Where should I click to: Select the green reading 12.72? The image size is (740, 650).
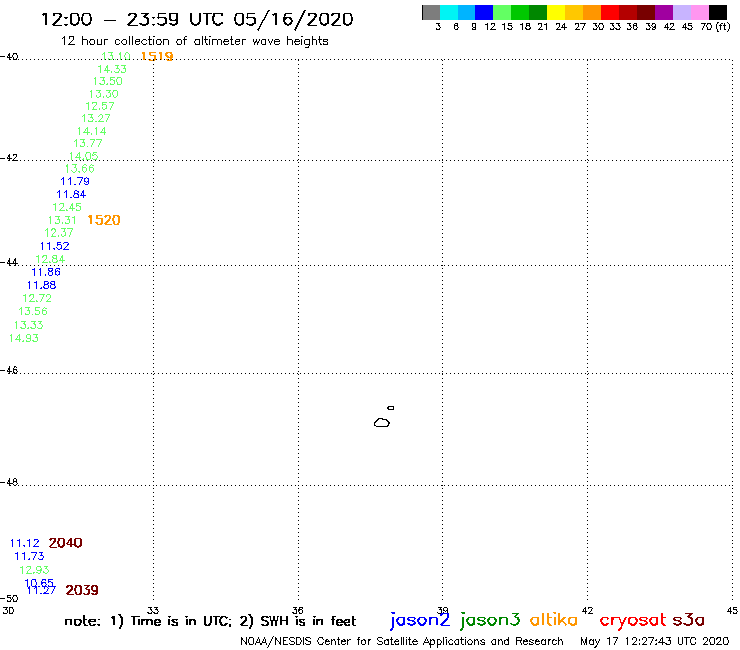click(37, 298)
